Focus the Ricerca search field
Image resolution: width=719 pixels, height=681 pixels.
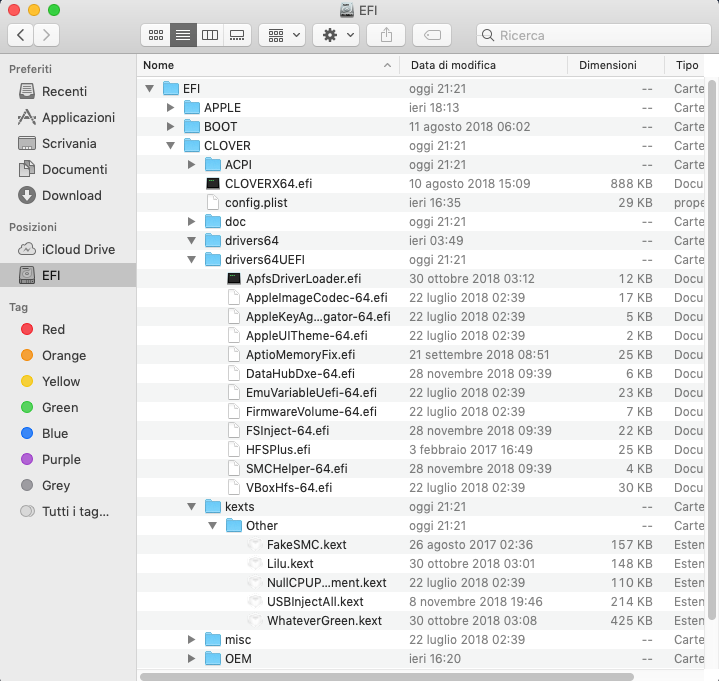(x=594, y=35)
